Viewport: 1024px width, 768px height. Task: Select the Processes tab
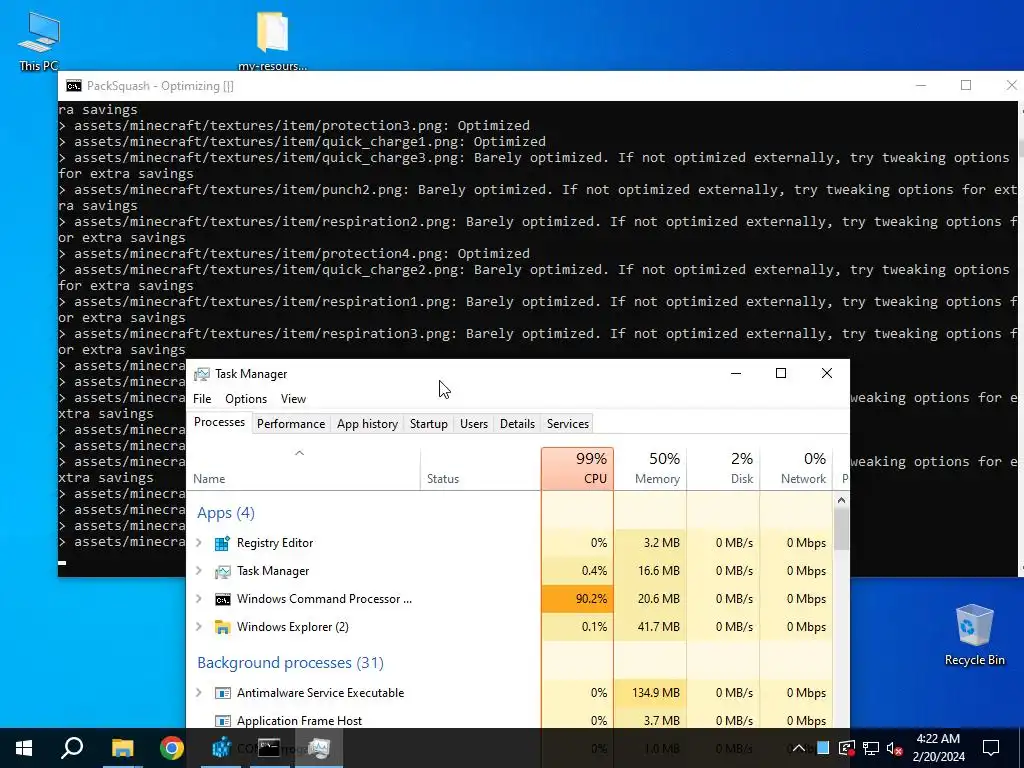click(x=219, y=423)
